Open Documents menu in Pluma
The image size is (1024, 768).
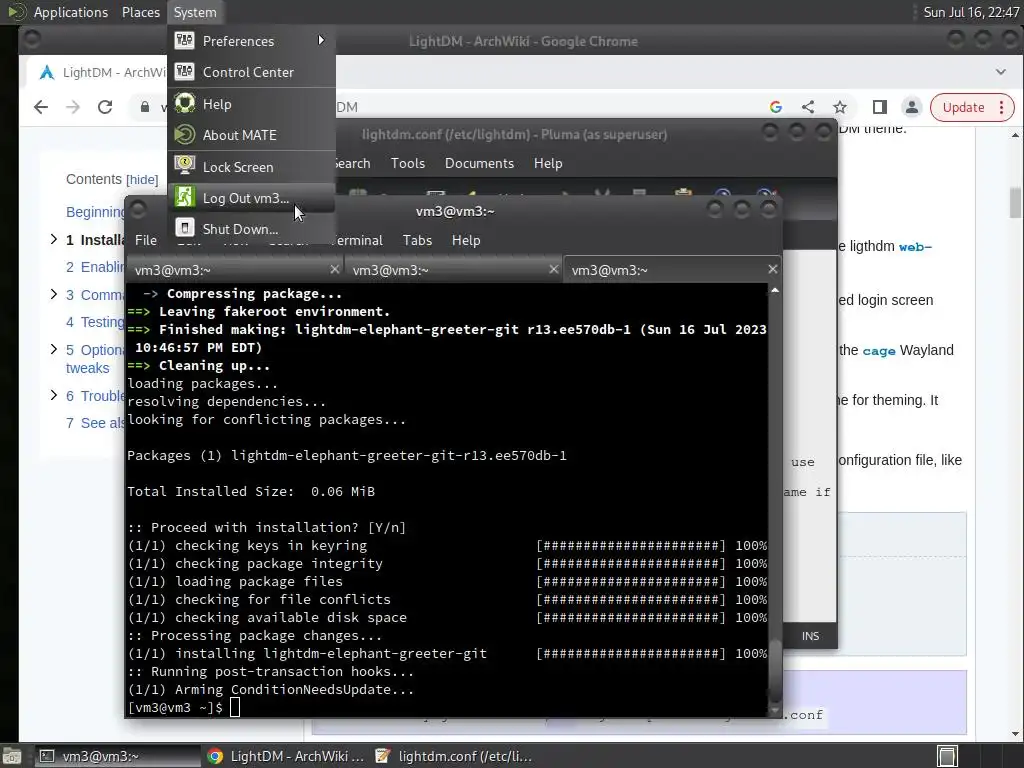[479, 163]
